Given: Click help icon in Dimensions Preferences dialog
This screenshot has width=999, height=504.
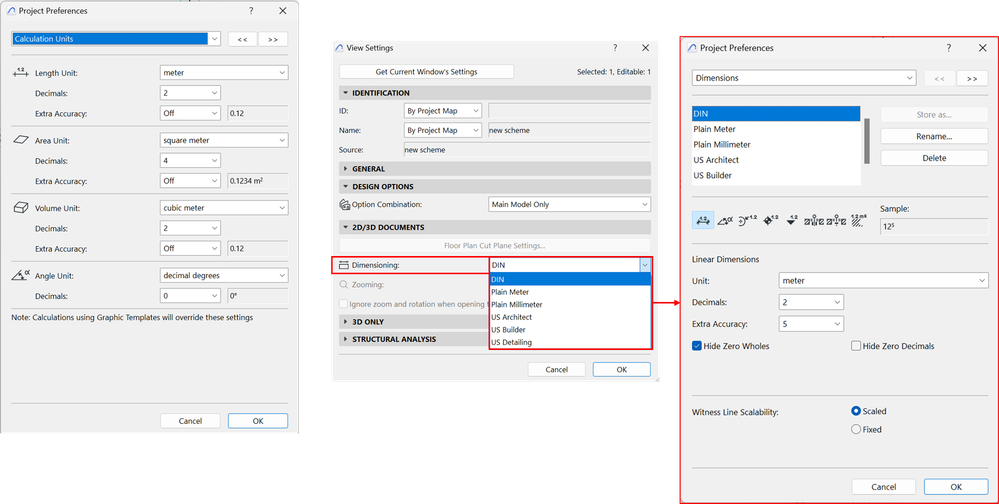Looking at the screenshot, I should (x=948, y=48).
